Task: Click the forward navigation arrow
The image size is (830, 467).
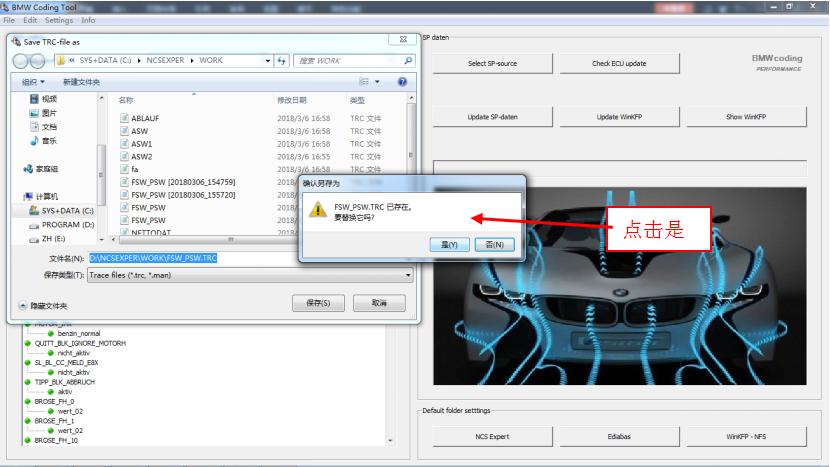Action: click(x=37, y=61)
